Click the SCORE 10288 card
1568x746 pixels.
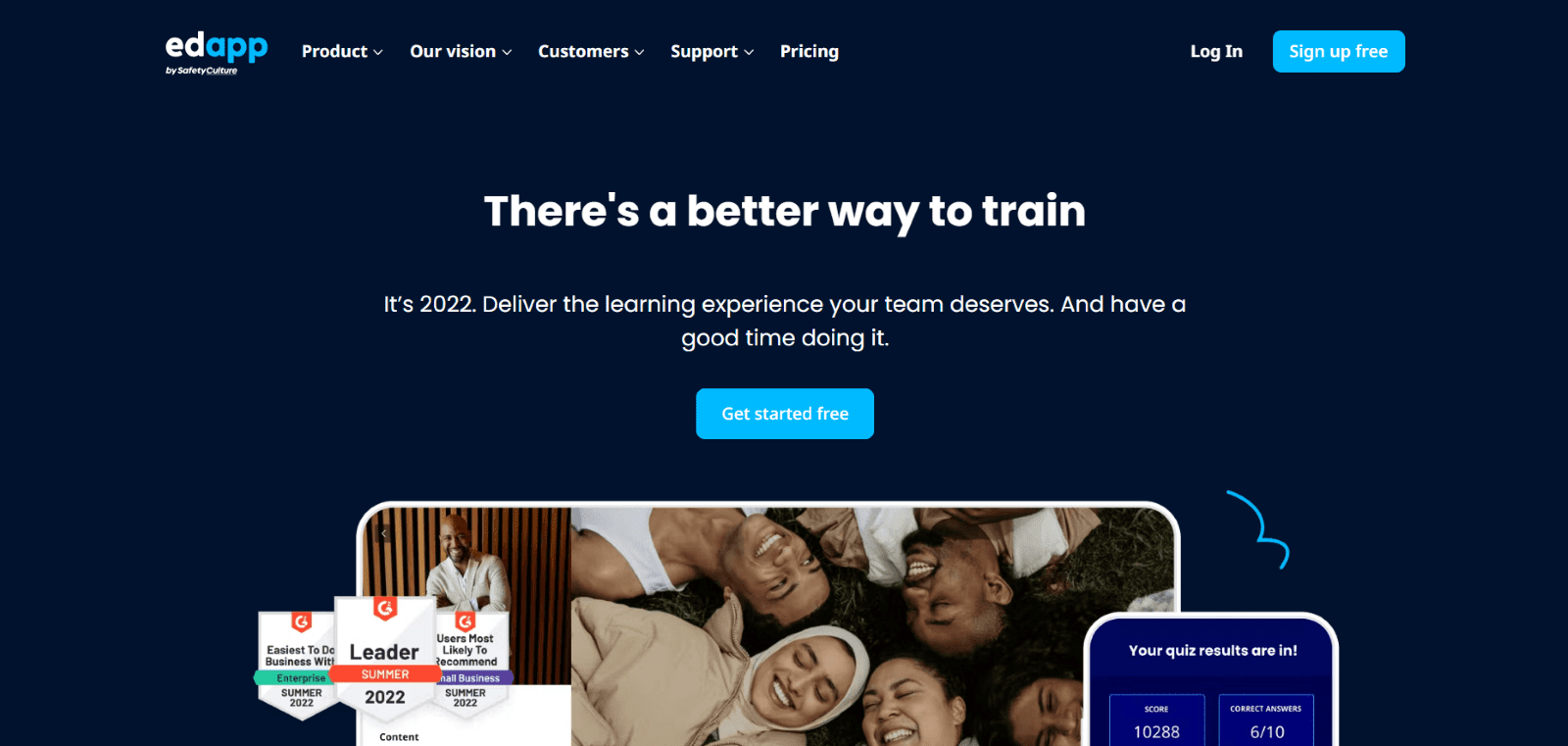tap(1156, 721)
